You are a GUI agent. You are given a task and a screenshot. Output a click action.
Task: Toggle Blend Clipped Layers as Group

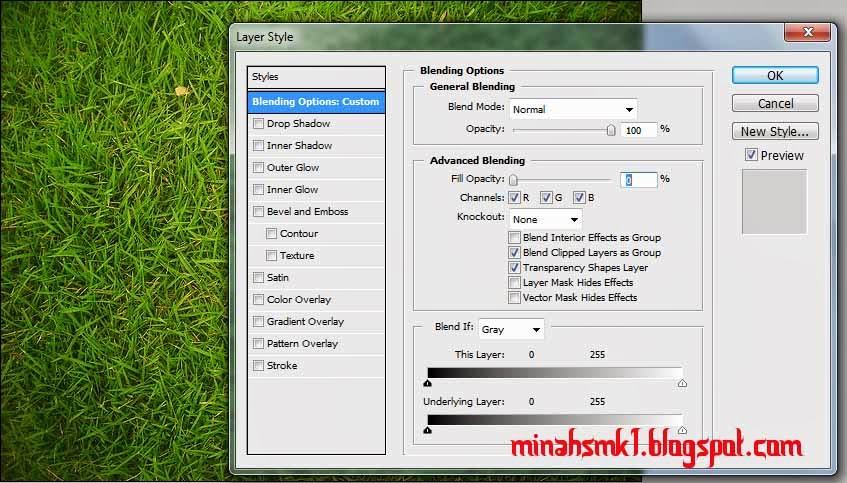pos(514,252)
